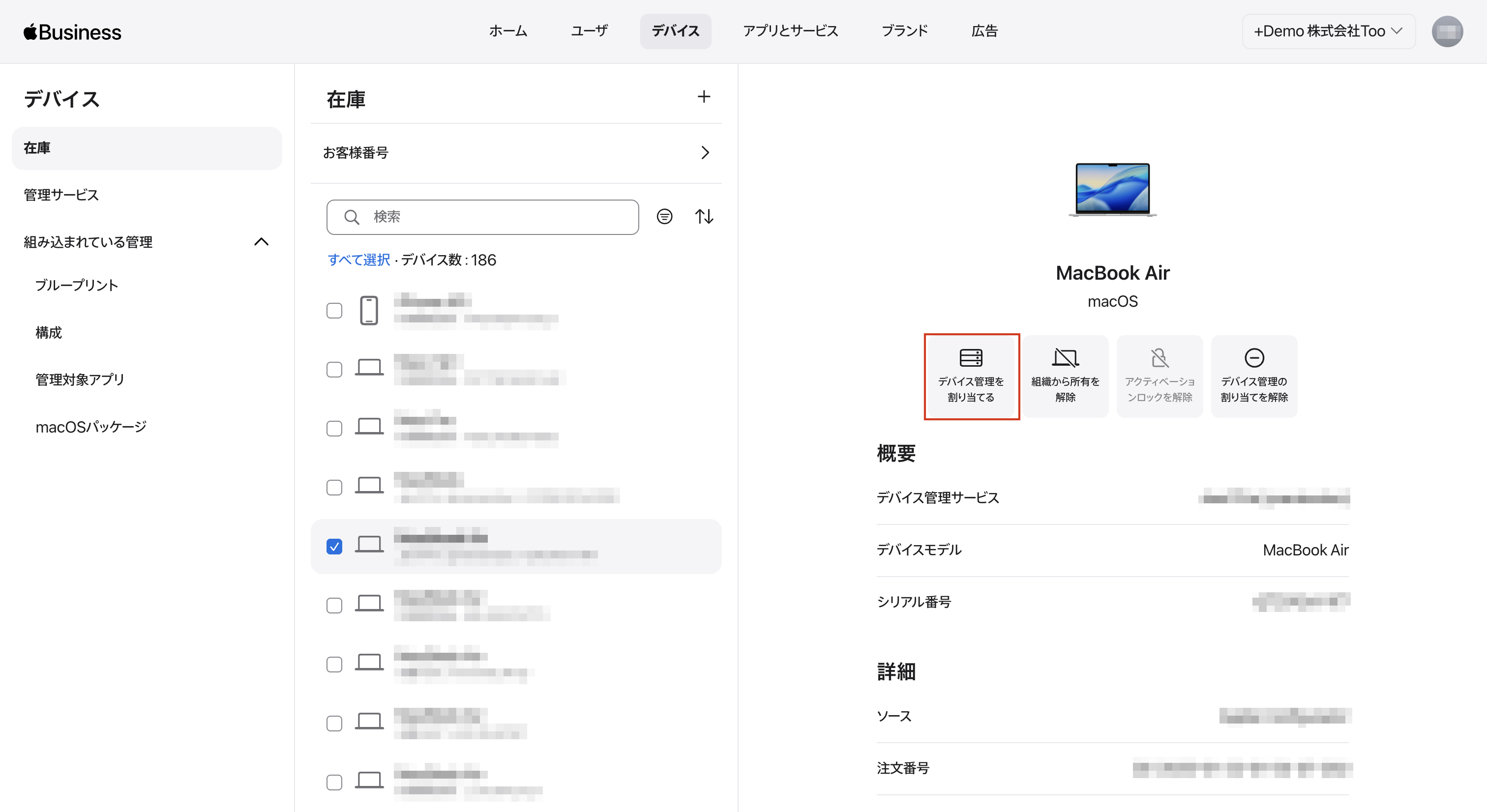Open the アプリとサービス tab
Screen dimensions: 1487x812
coord(790,31)
